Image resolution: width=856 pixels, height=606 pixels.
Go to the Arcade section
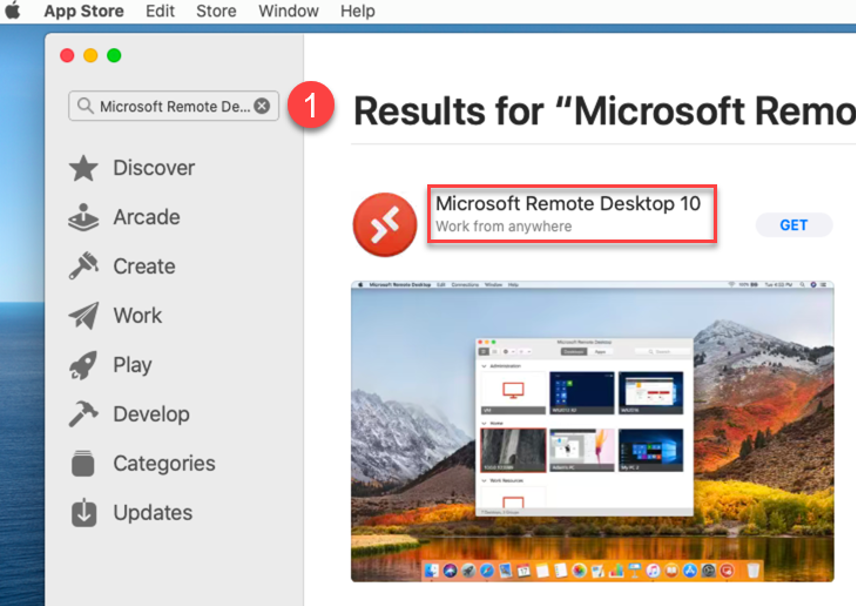point(147,217)
